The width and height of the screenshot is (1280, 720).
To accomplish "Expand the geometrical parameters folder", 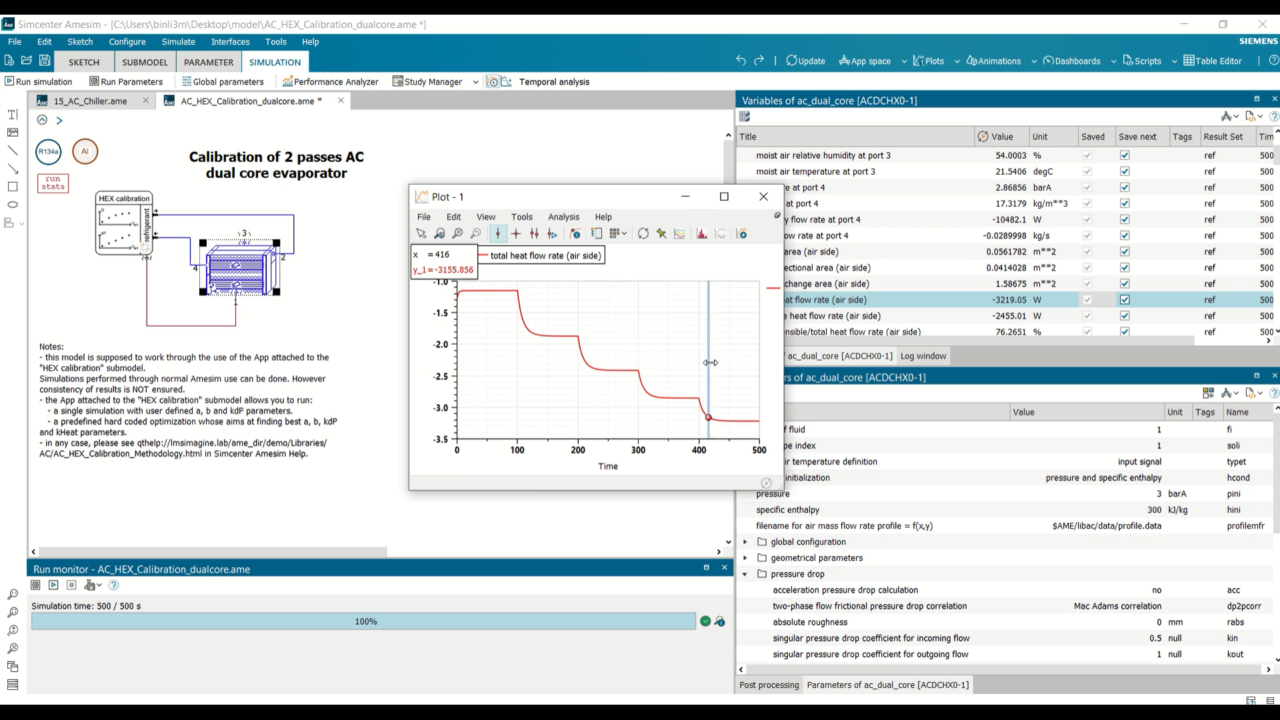I will coord(745,558).
